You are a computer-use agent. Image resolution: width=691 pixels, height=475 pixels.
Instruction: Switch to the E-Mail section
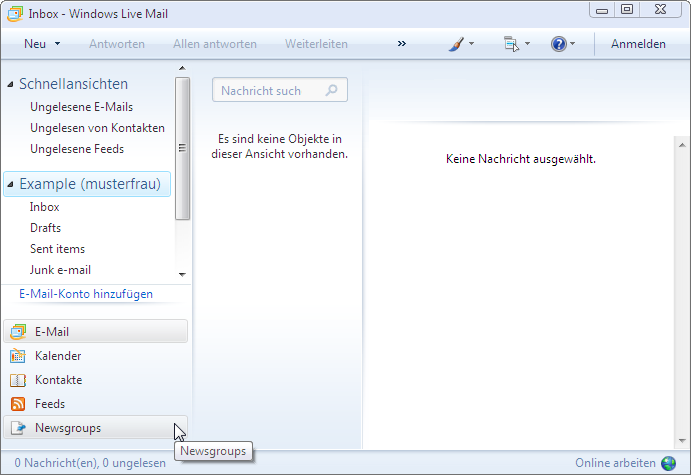96,331
